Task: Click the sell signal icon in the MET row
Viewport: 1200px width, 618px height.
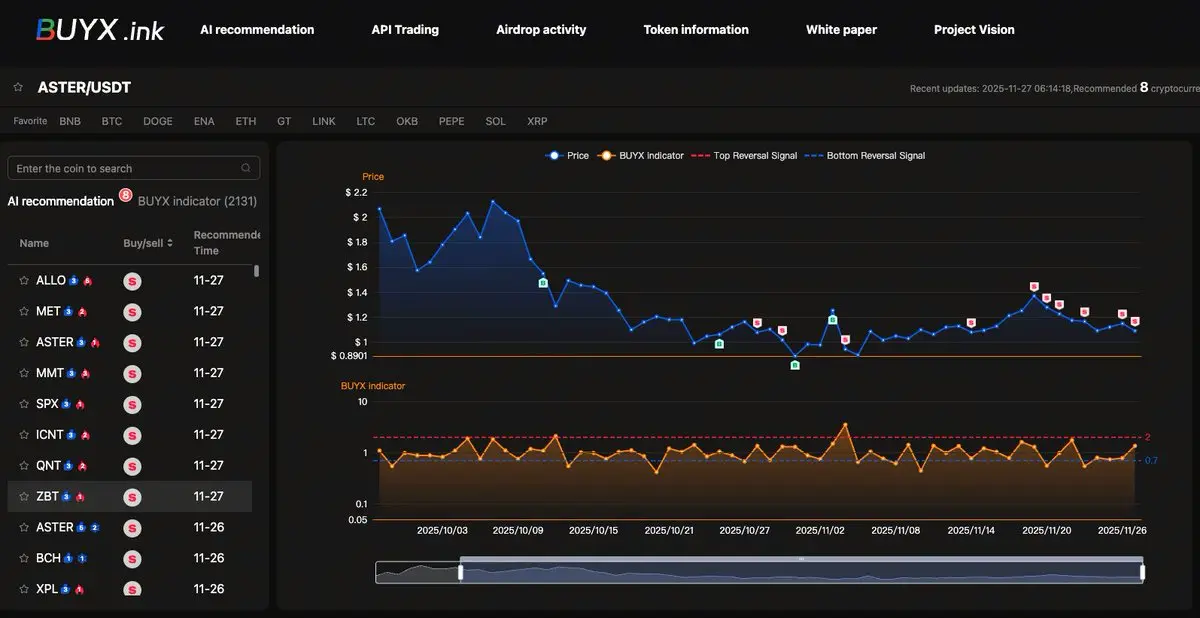Action: 132,312
